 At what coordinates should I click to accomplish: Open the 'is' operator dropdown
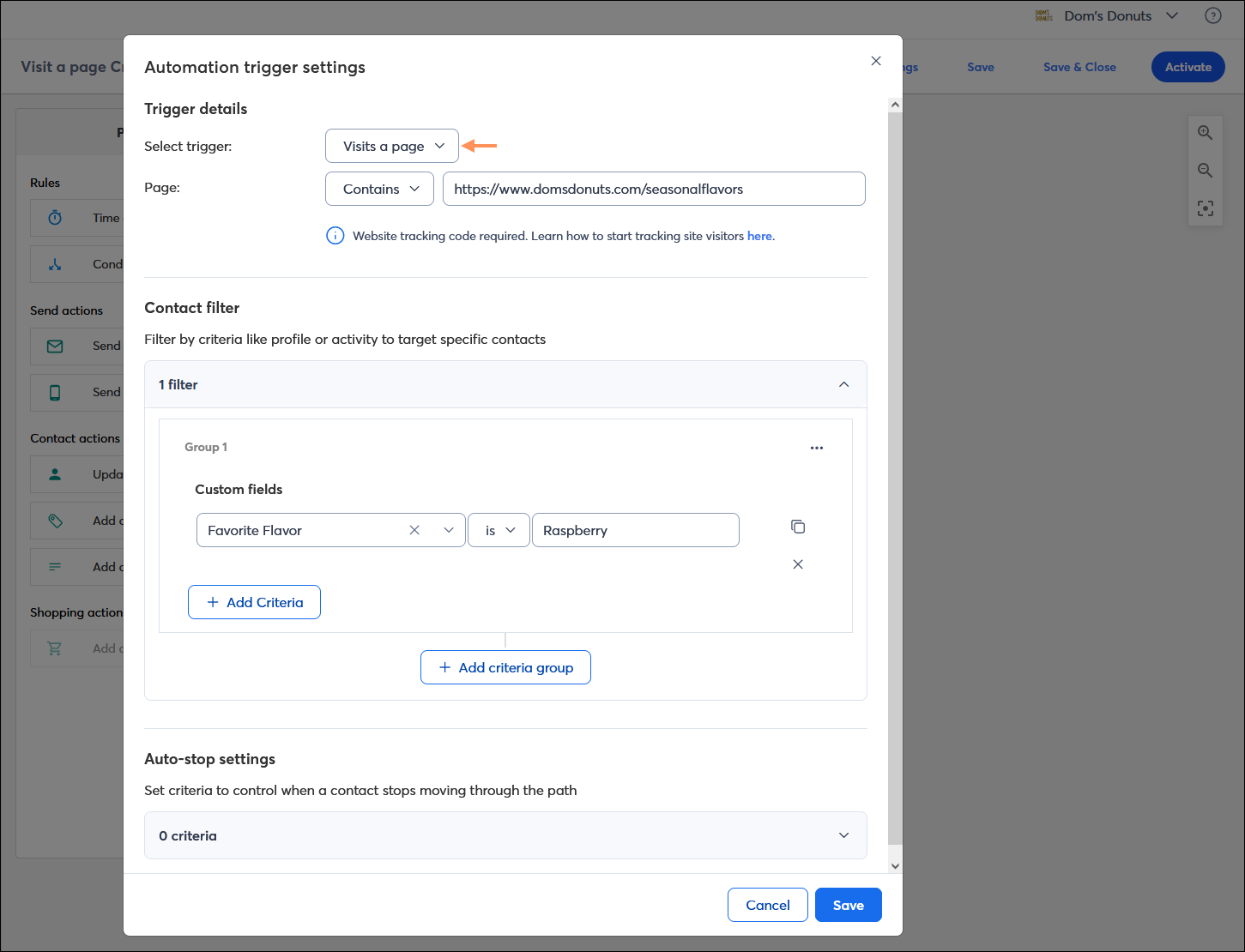(499, 530)
